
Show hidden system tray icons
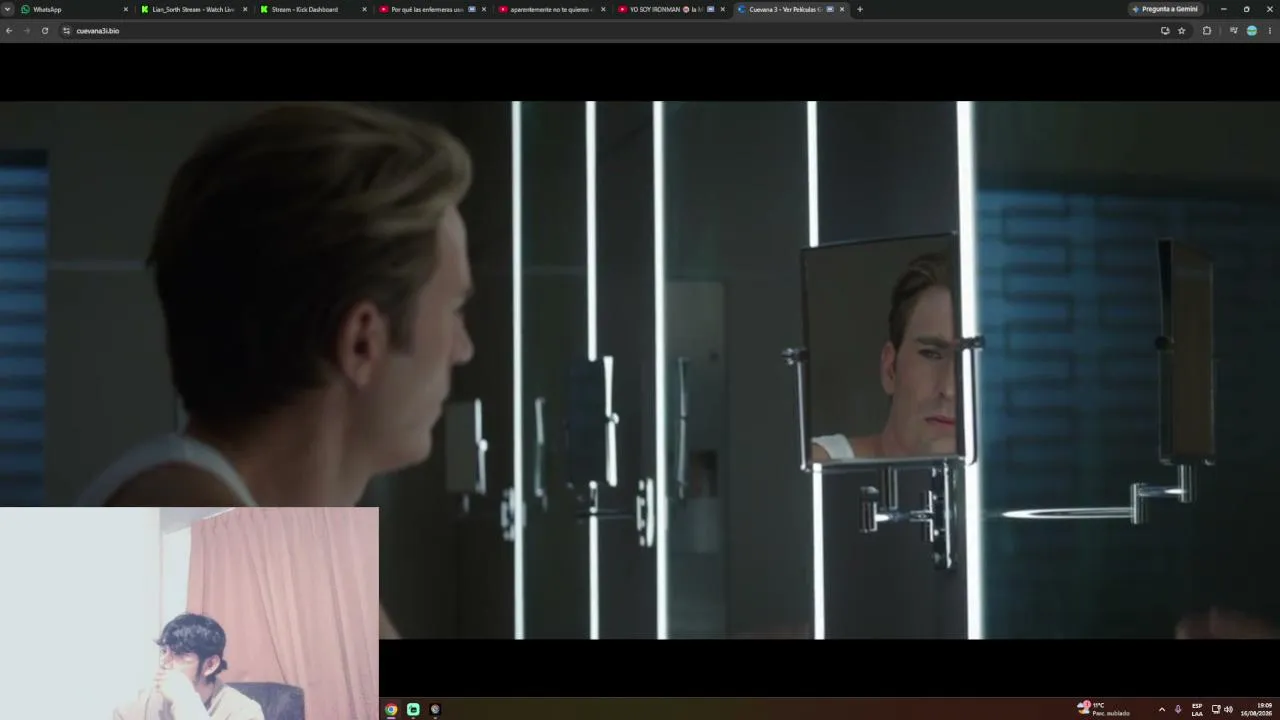point(1161,709)
